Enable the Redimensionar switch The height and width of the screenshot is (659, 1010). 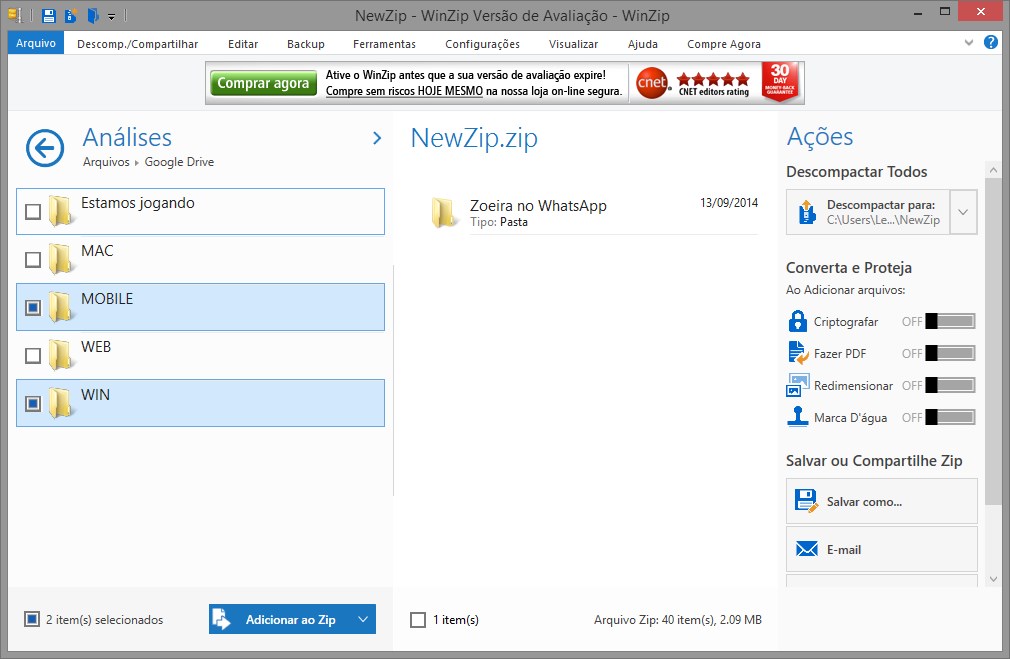coord(950,385)
